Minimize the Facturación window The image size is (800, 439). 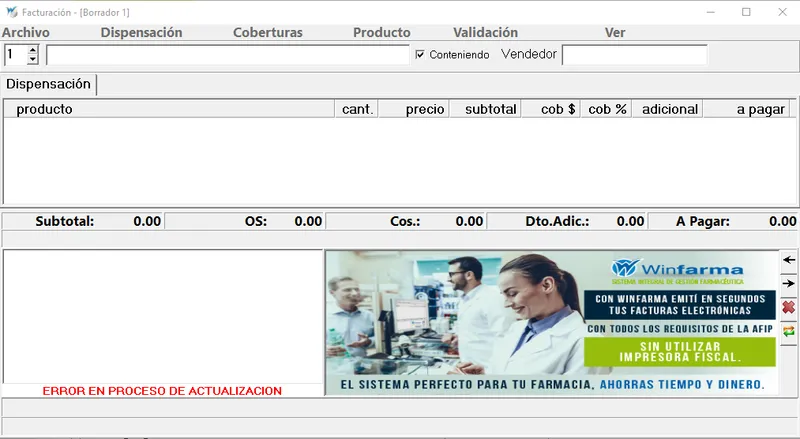click(710, 12)
